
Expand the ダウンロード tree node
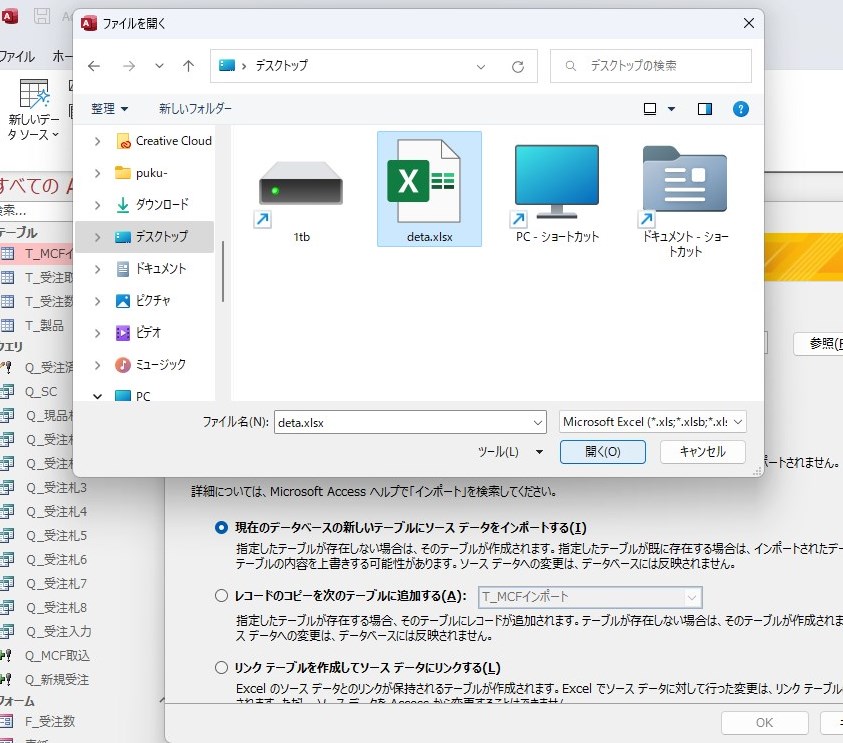[97, 205]
